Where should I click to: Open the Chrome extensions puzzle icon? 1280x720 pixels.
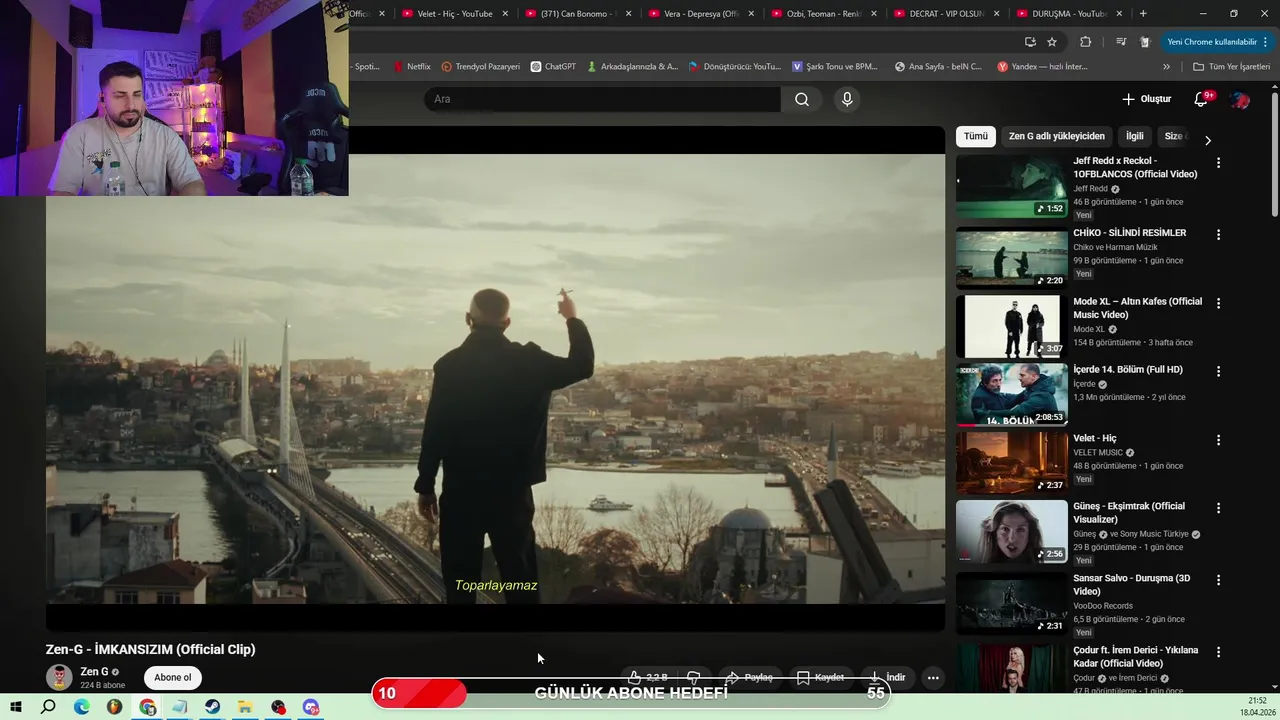coord(1085,42)
